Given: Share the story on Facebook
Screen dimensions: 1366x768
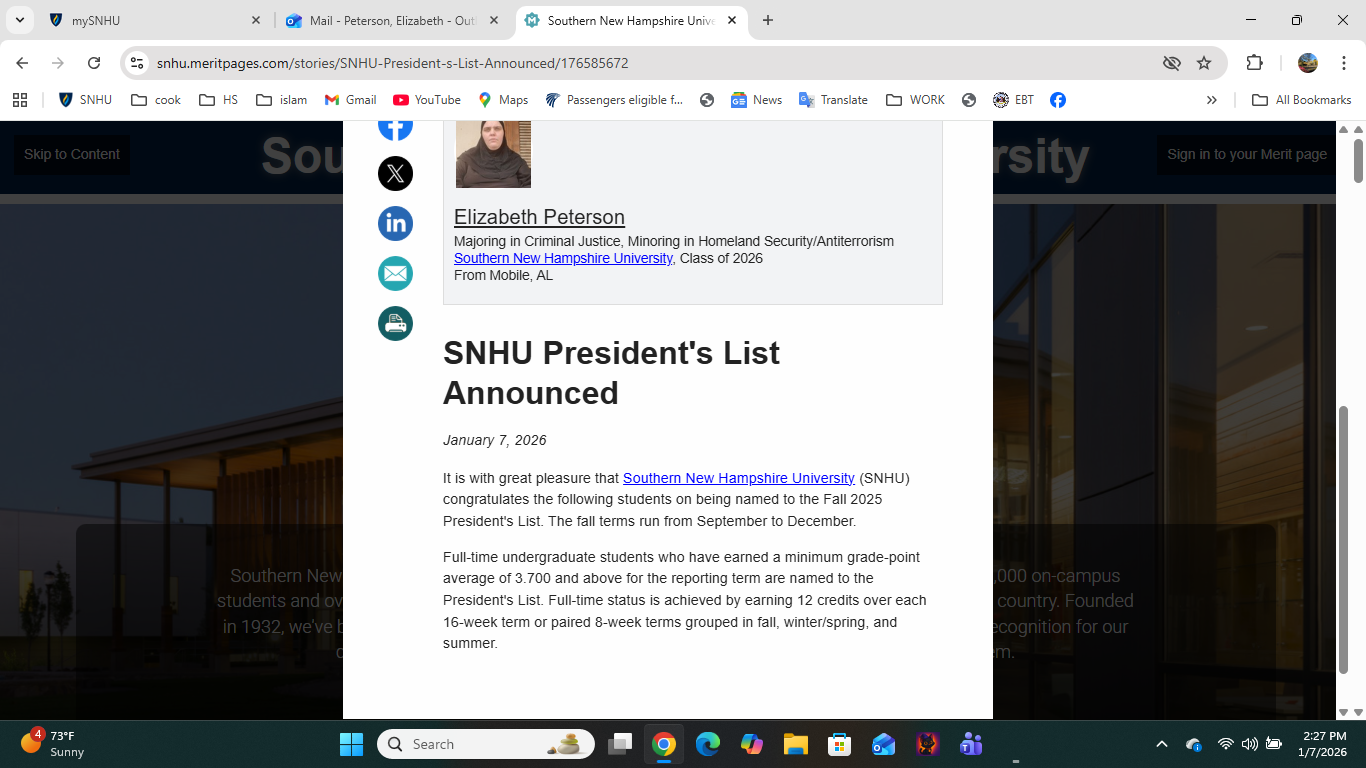Looking at the screenshot, I should (x=395, y=128).
